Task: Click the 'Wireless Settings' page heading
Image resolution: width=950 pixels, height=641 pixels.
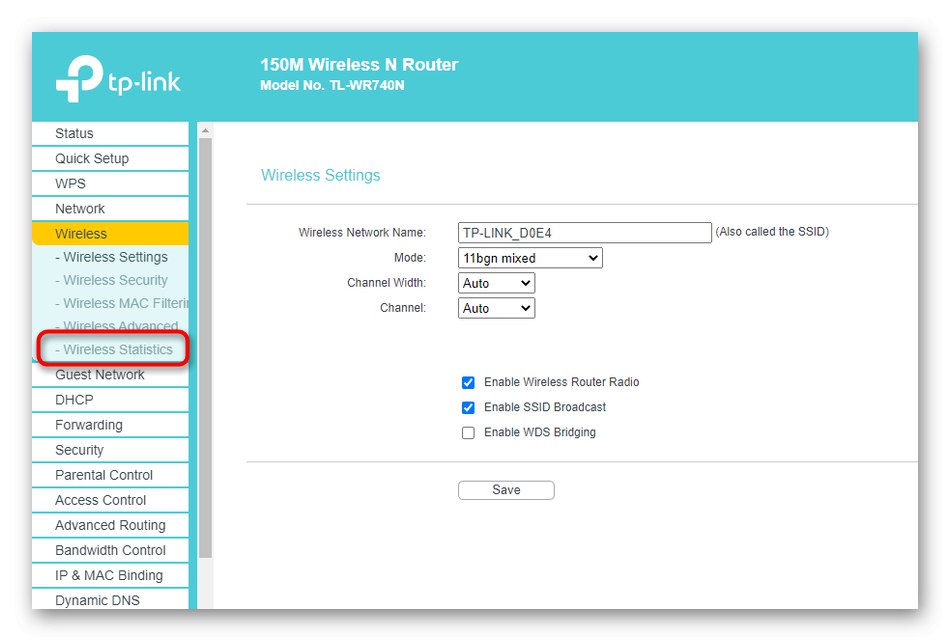Action: 321,175
